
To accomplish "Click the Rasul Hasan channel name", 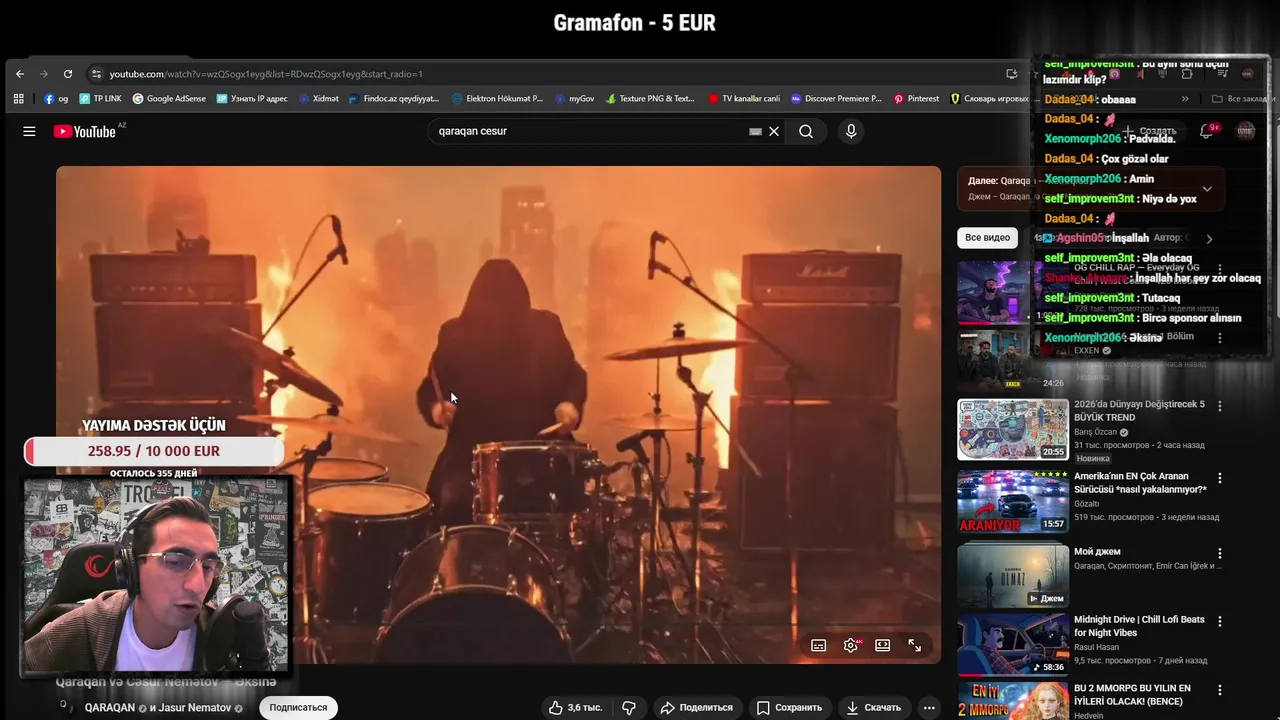I will (x=1097, y=648).
